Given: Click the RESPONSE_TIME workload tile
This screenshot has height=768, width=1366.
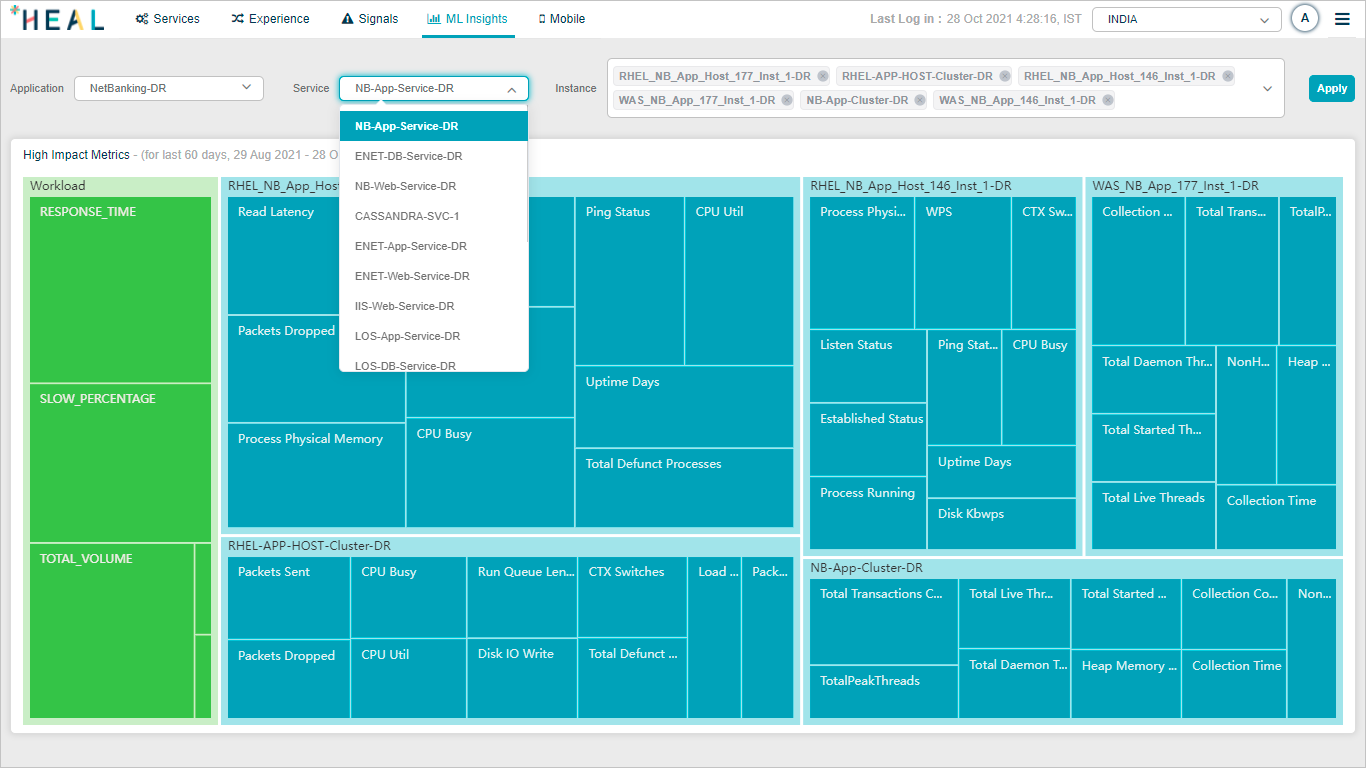Looking at the screenshot, I should click(120, 290).
